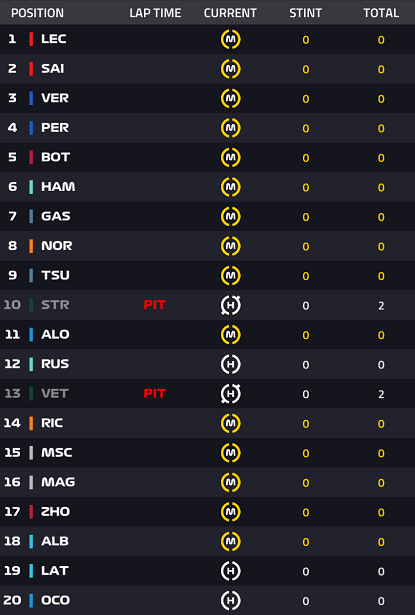Image resolution: width=415 pixels, height=615 pixels.
Task: Click STR's hard tyre icon
Action: tap(231, 305)
